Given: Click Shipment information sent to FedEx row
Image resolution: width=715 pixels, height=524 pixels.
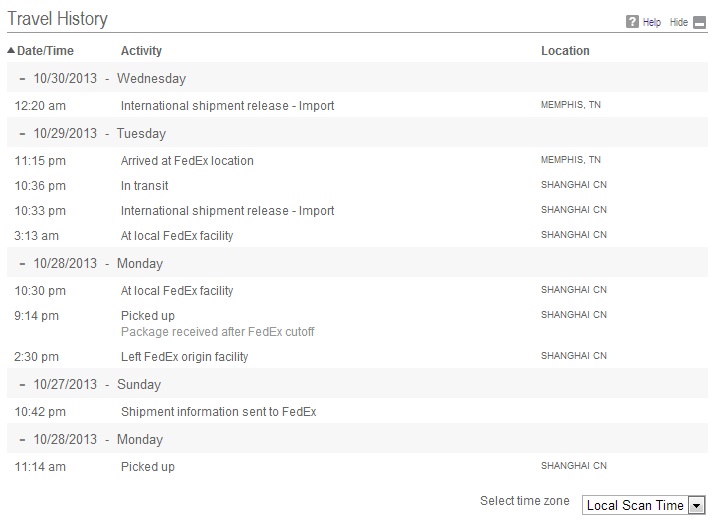Looking at the screenshot, I should point(358,411).
